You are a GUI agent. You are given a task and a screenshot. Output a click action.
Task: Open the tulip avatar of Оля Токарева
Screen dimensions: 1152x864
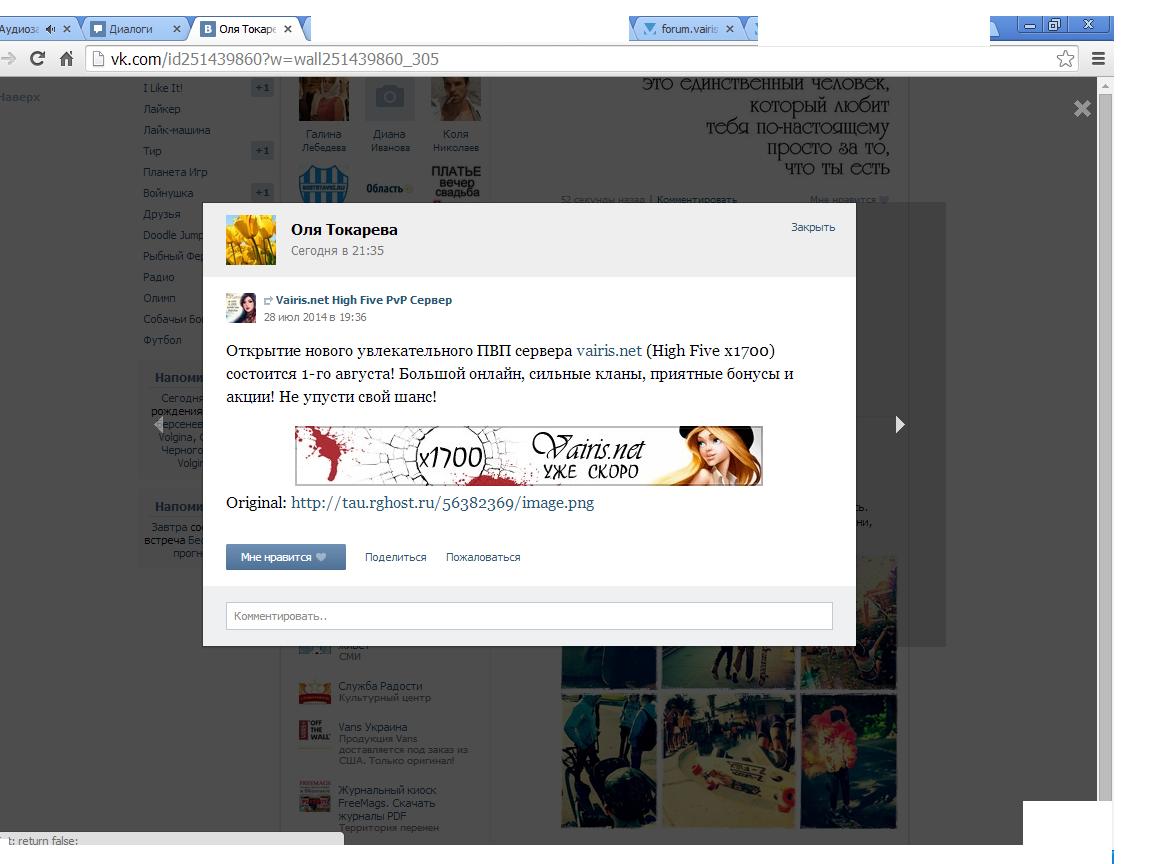point(251,240)
